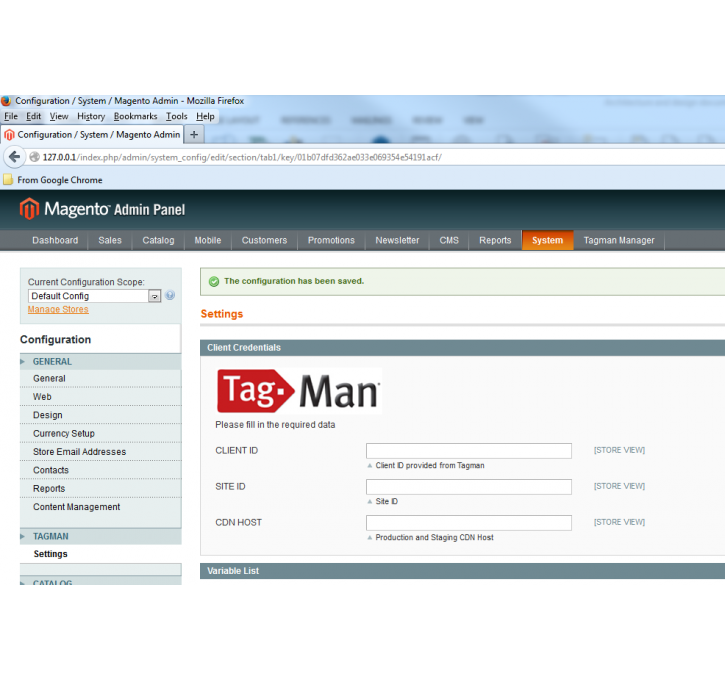Click the Settings page heading
The image size is (725, 680).
(222, 314)
